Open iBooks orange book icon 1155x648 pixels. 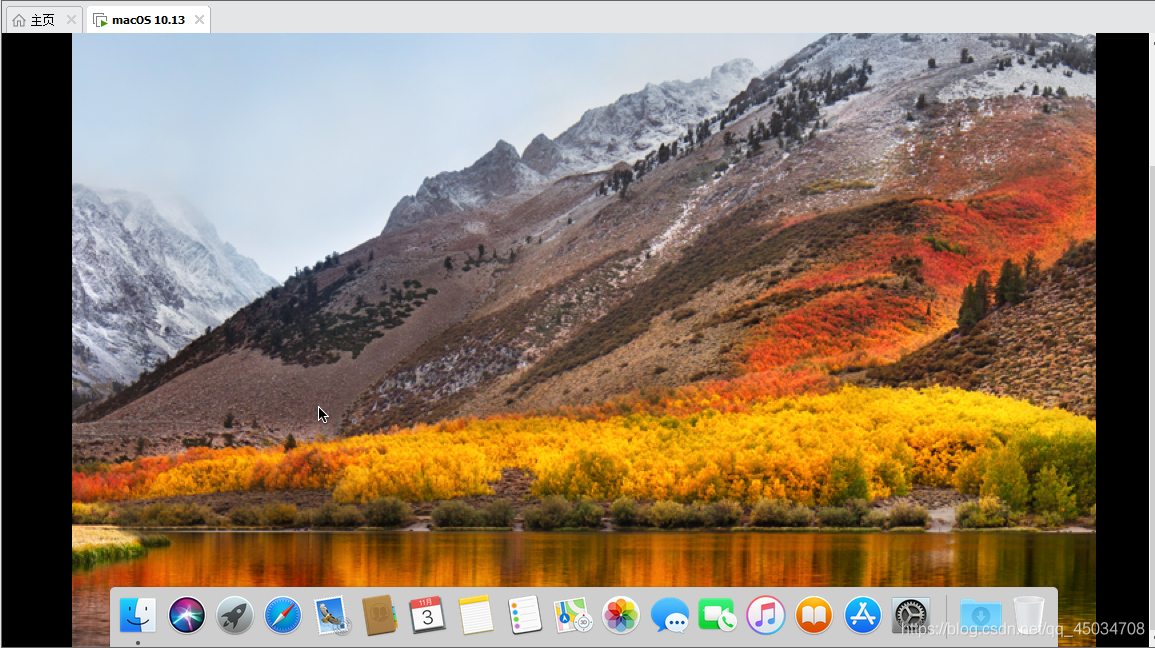click(x=814, y=615)
